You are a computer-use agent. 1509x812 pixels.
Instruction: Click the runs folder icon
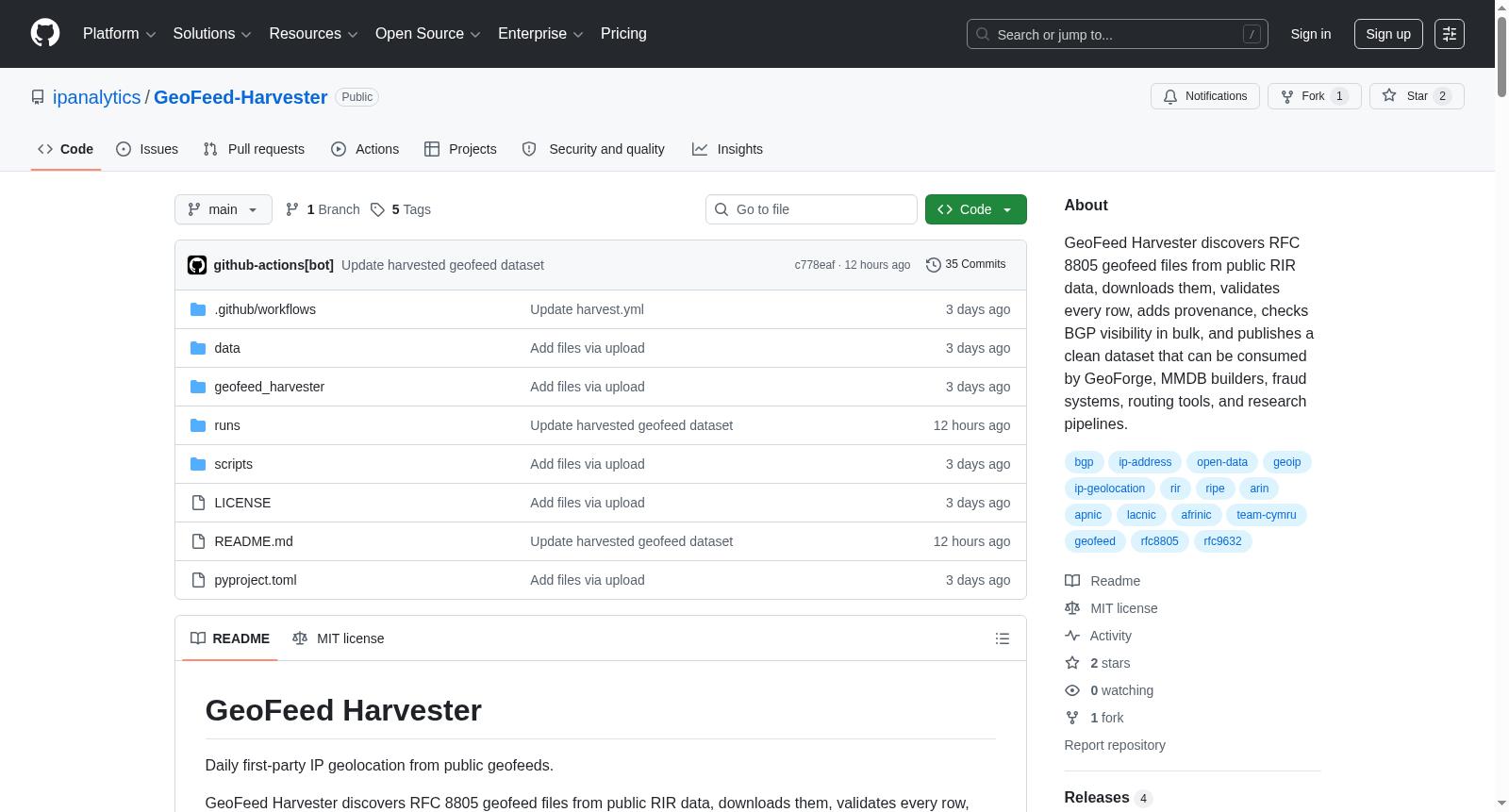coord(198,425)
